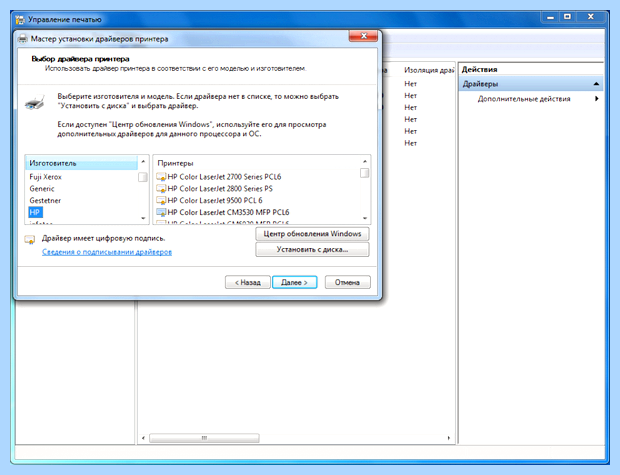Maximize the Print Management window
This screenshot has width=620, height=475.
pos(568,17)
